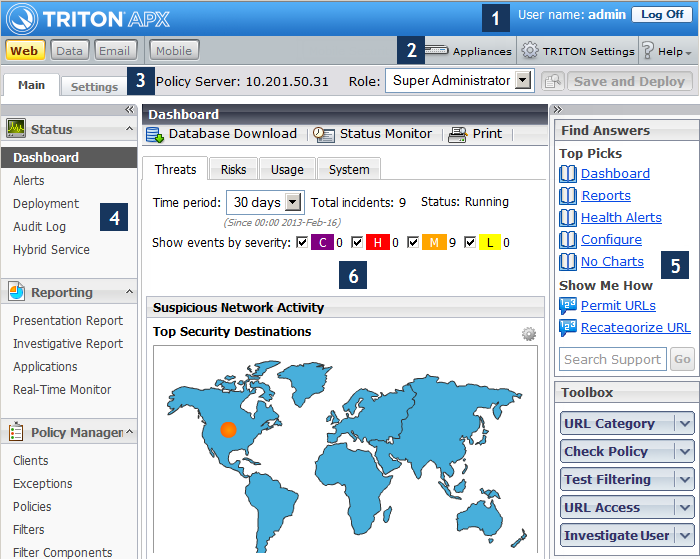Collapse the Status section

click(x=129, y=129)
